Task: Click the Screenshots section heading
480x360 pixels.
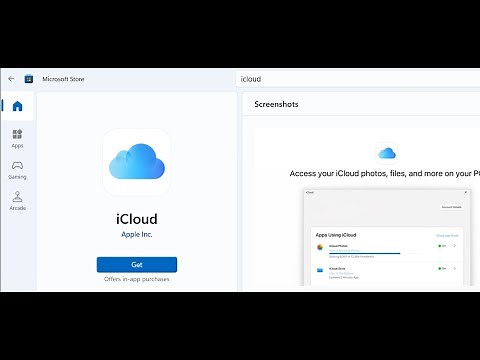Action: (x=276, y=104)
